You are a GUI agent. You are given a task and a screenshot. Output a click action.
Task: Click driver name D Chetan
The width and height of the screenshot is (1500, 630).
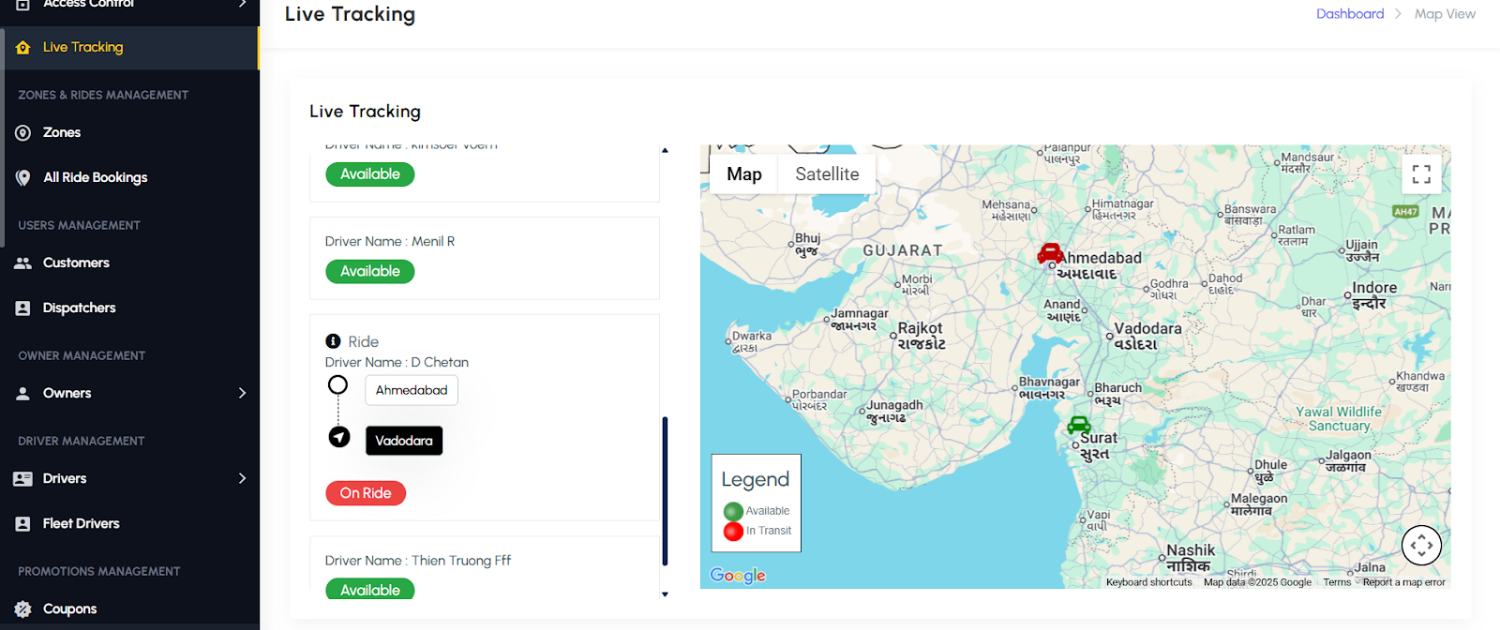440,362
